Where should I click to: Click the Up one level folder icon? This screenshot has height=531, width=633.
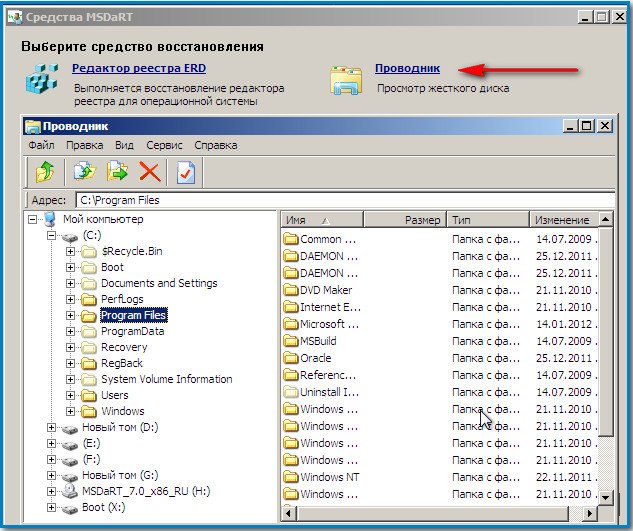click(44, 172)
